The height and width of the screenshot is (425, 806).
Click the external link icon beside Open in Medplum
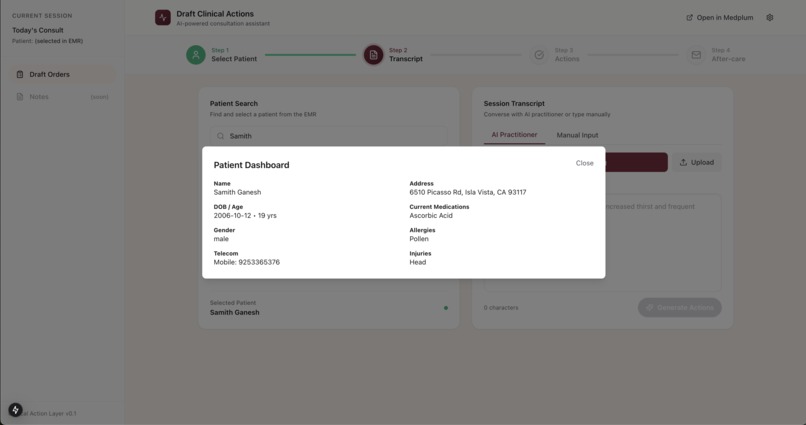[689, 17]
